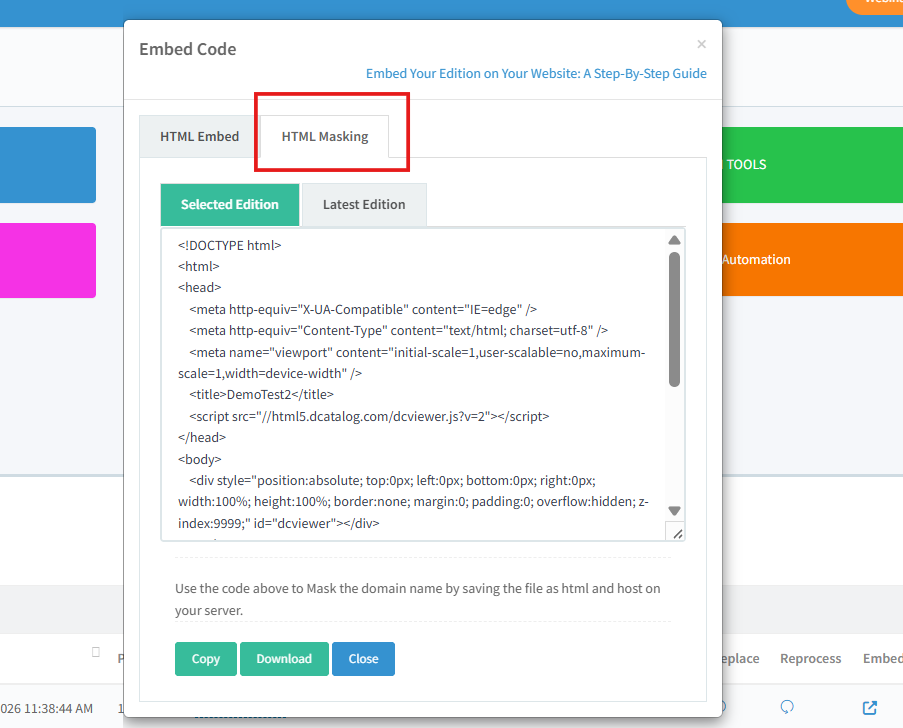Close the Embed Code dialog with X
This screenshot has width=903, height=728.
[701, 44]
